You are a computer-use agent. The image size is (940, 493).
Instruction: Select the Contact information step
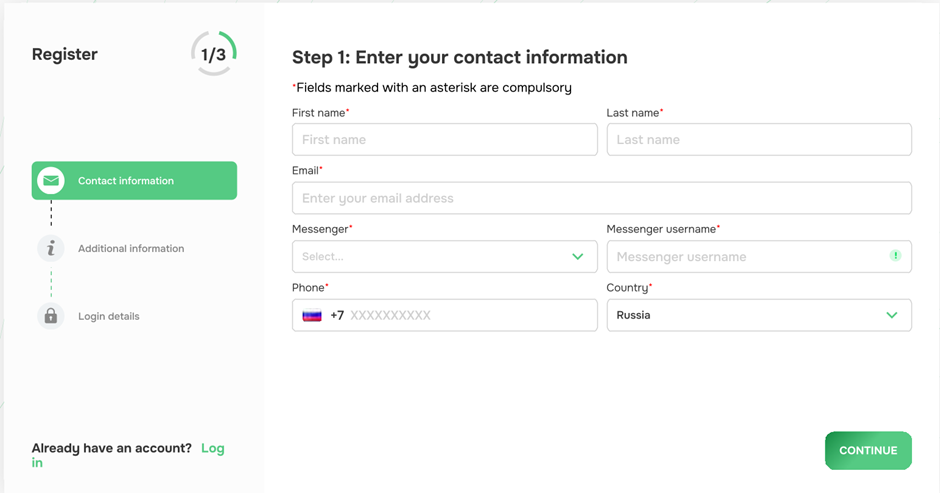(134, 181)
